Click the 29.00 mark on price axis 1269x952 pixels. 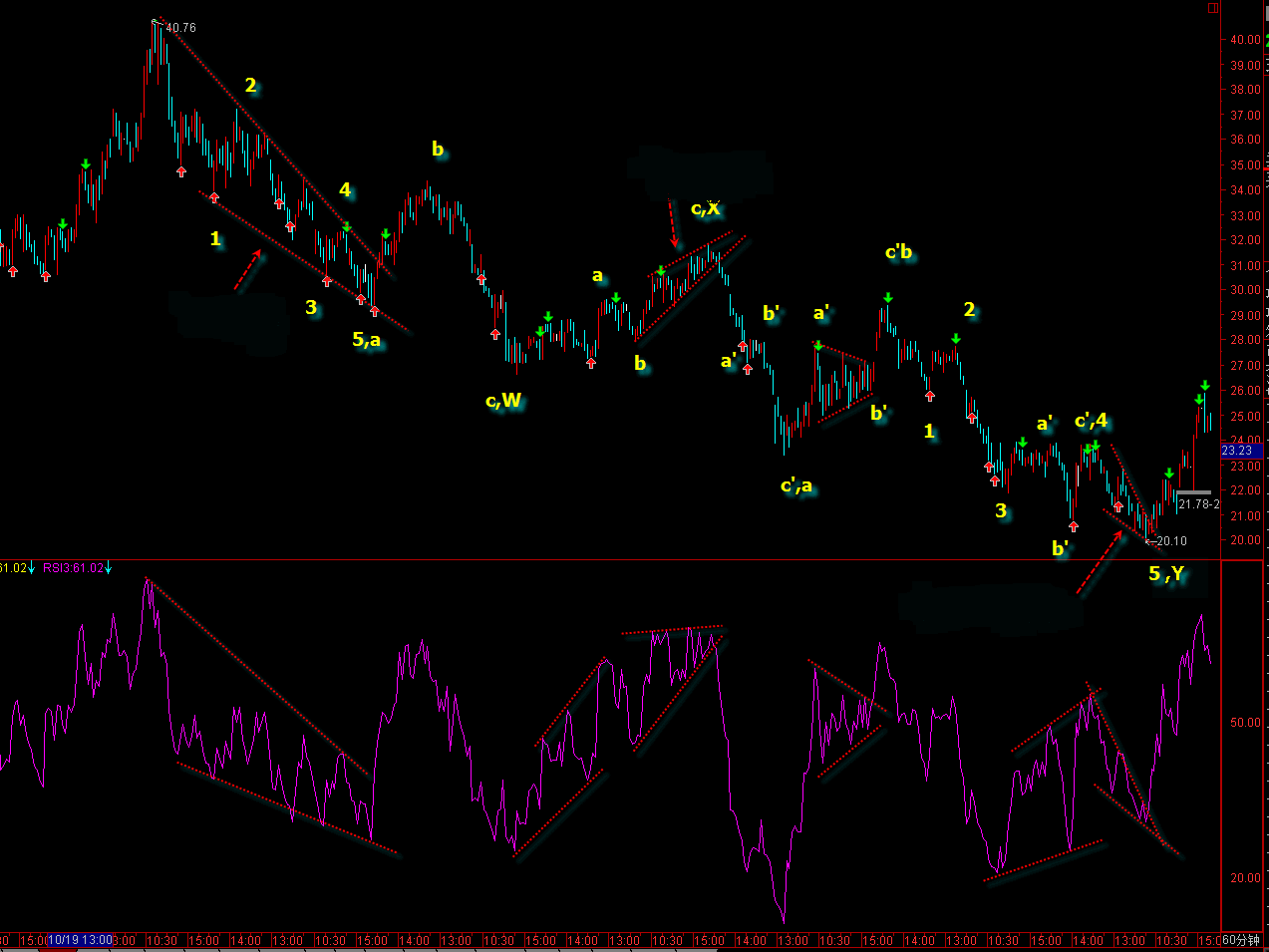1245,315
